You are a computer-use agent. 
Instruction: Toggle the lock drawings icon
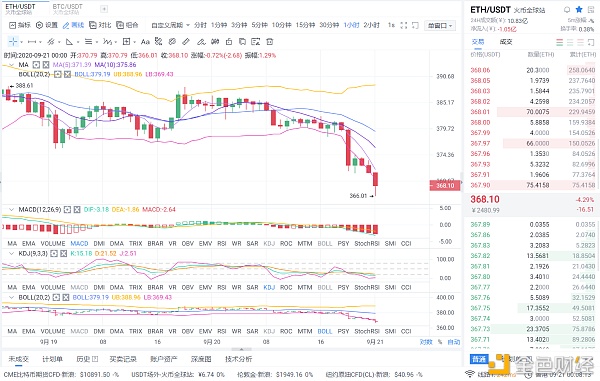[229, 42]
